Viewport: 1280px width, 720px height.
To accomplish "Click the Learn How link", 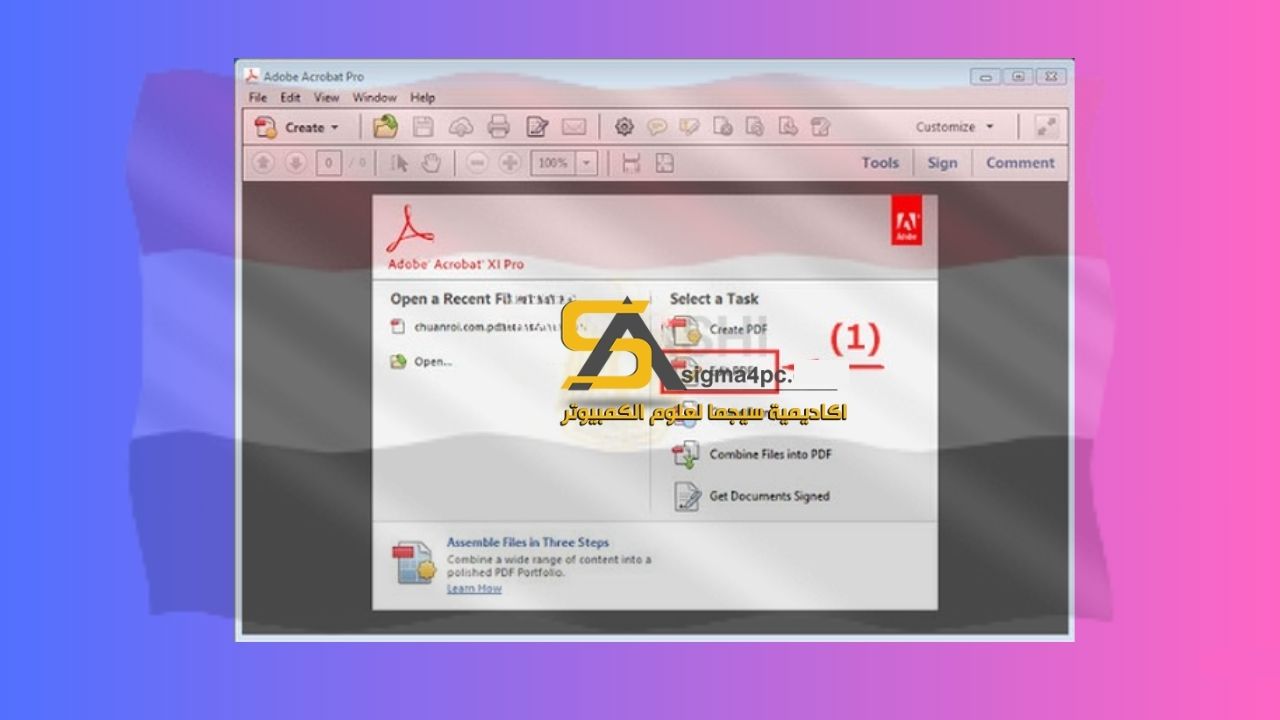I will pos(474,589).
